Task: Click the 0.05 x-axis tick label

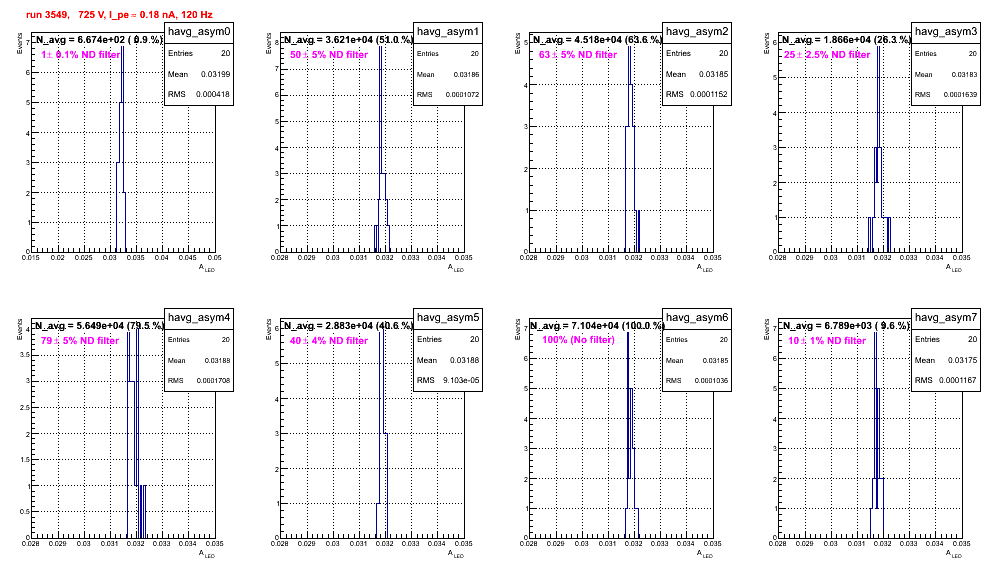Action: [x=215, y=258]
